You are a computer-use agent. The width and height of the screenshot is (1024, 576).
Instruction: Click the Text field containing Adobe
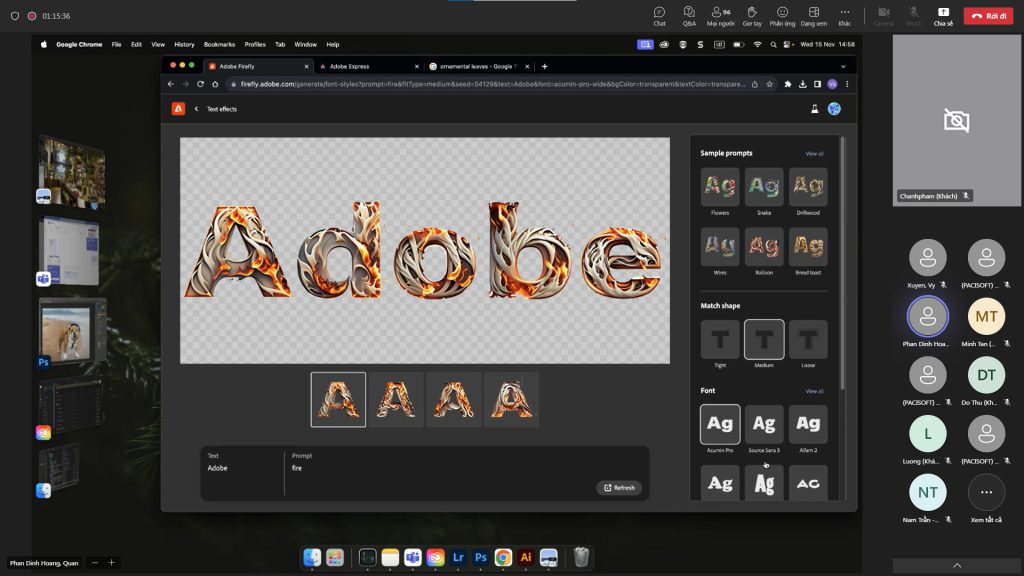coord(242,468)
